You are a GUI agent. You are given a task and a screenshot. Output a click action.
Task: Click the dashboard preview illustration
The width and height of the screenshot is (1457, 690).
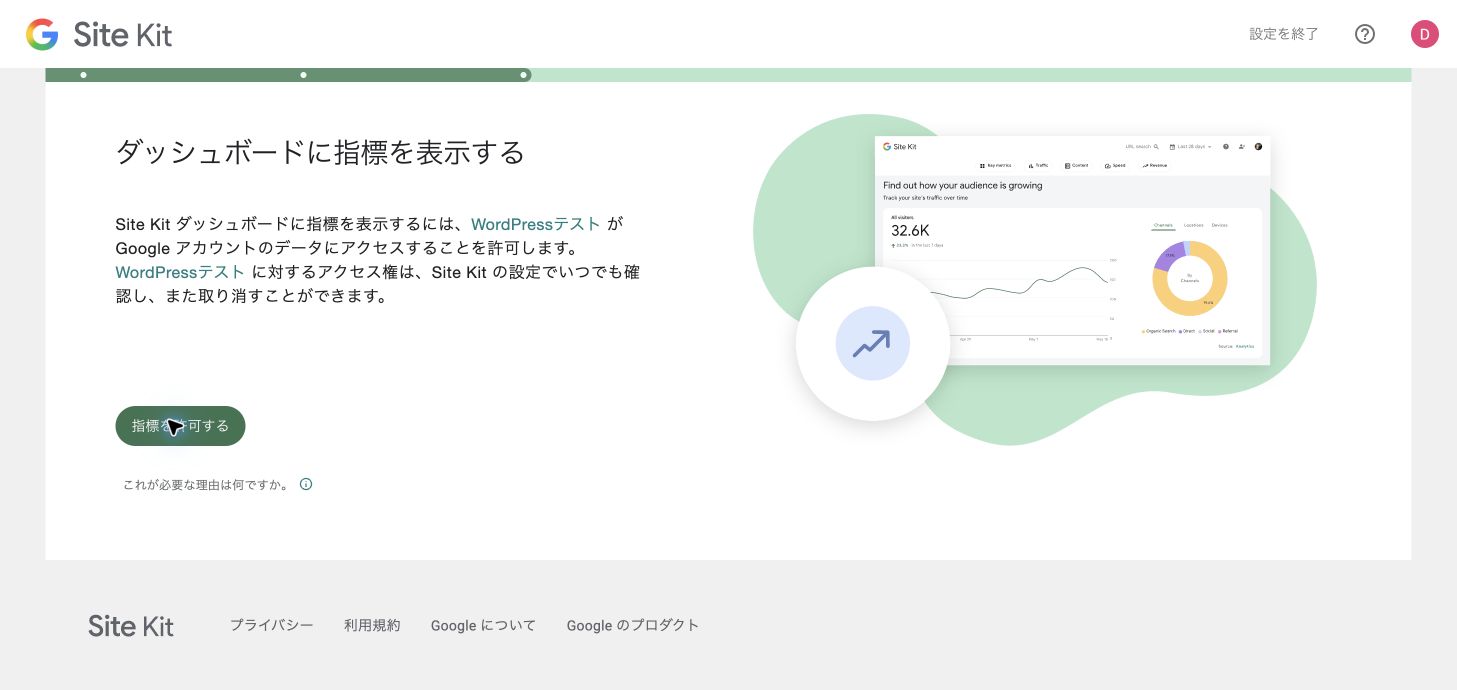pyautogui.click(x=1072, y=250)
